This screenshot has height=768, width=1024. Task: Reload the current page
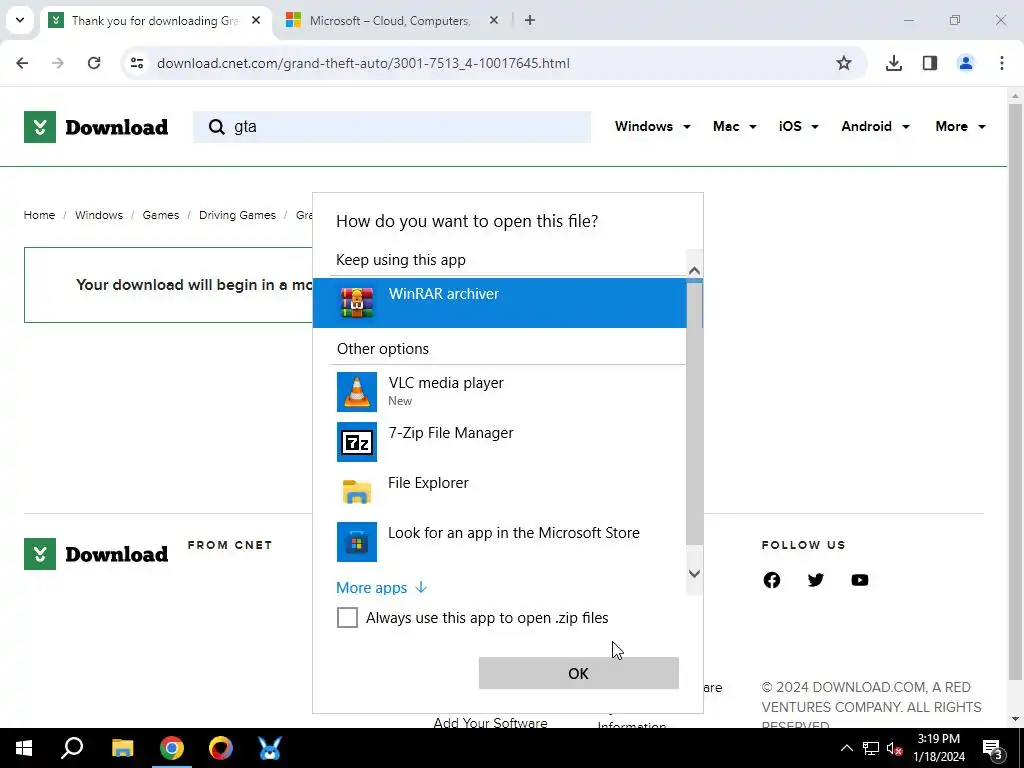[x=94, y=63]
